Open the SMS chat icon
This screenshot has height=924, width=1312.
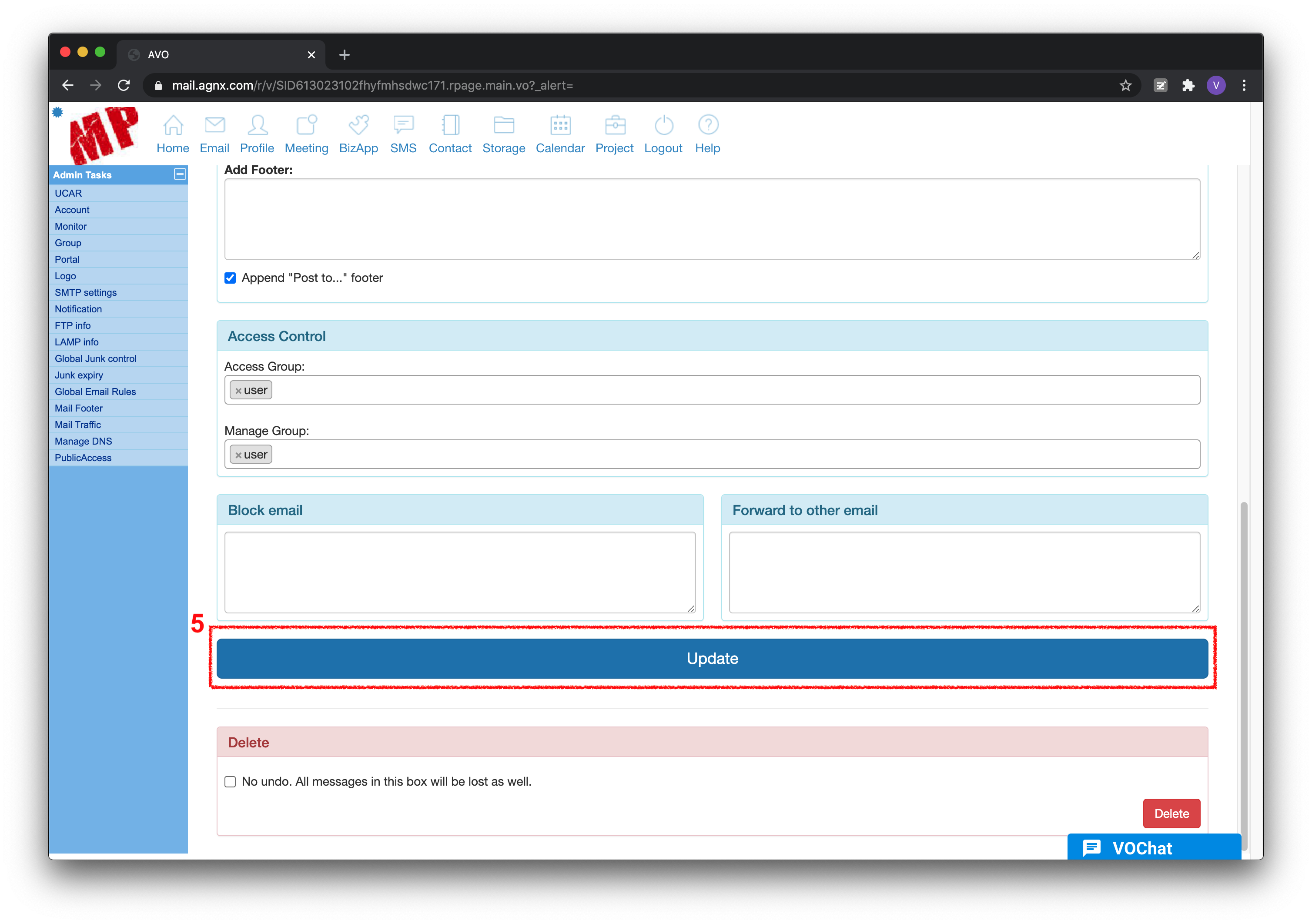click(x=403, y=125)
